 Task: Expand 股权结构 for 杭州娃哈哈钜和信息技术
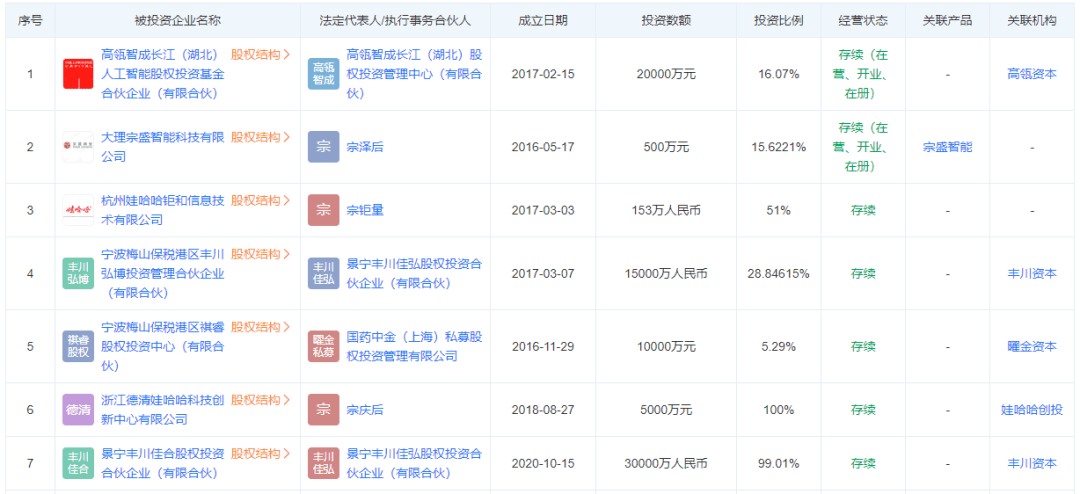(260, 200)
